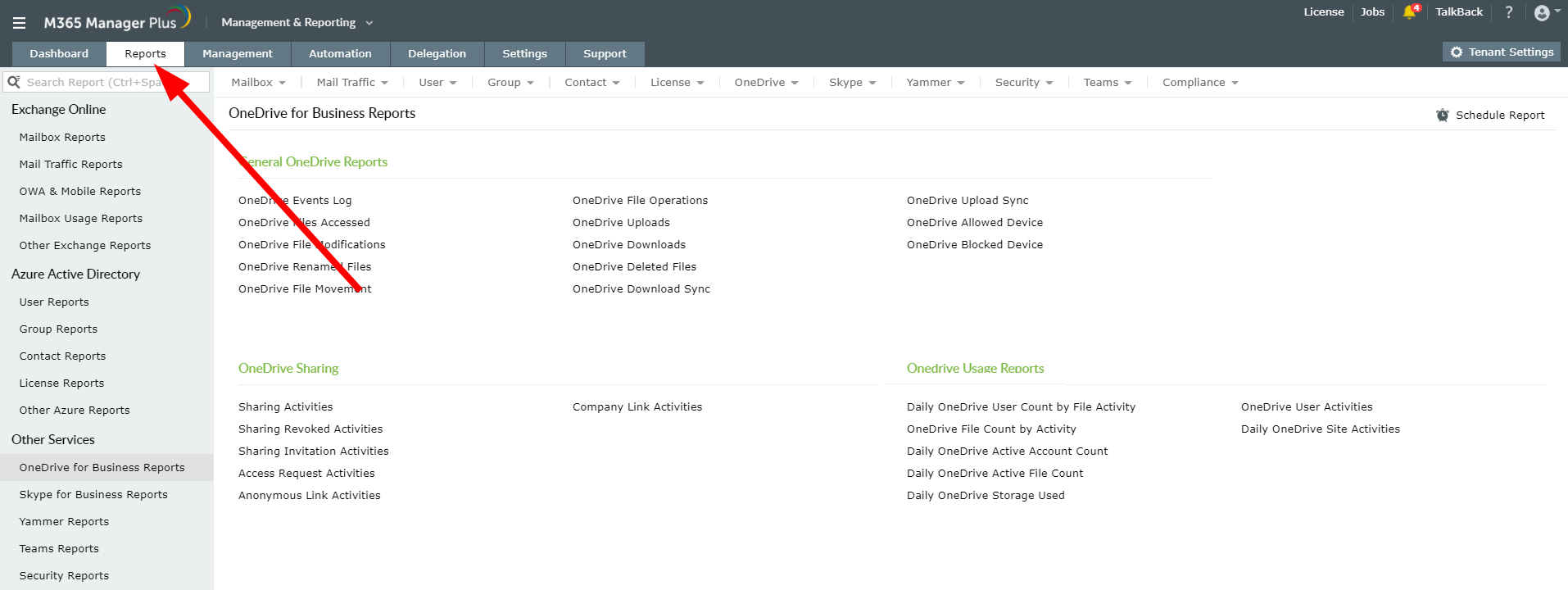
Task: Select Other Azure Reports
Action: tap(75, 411)
